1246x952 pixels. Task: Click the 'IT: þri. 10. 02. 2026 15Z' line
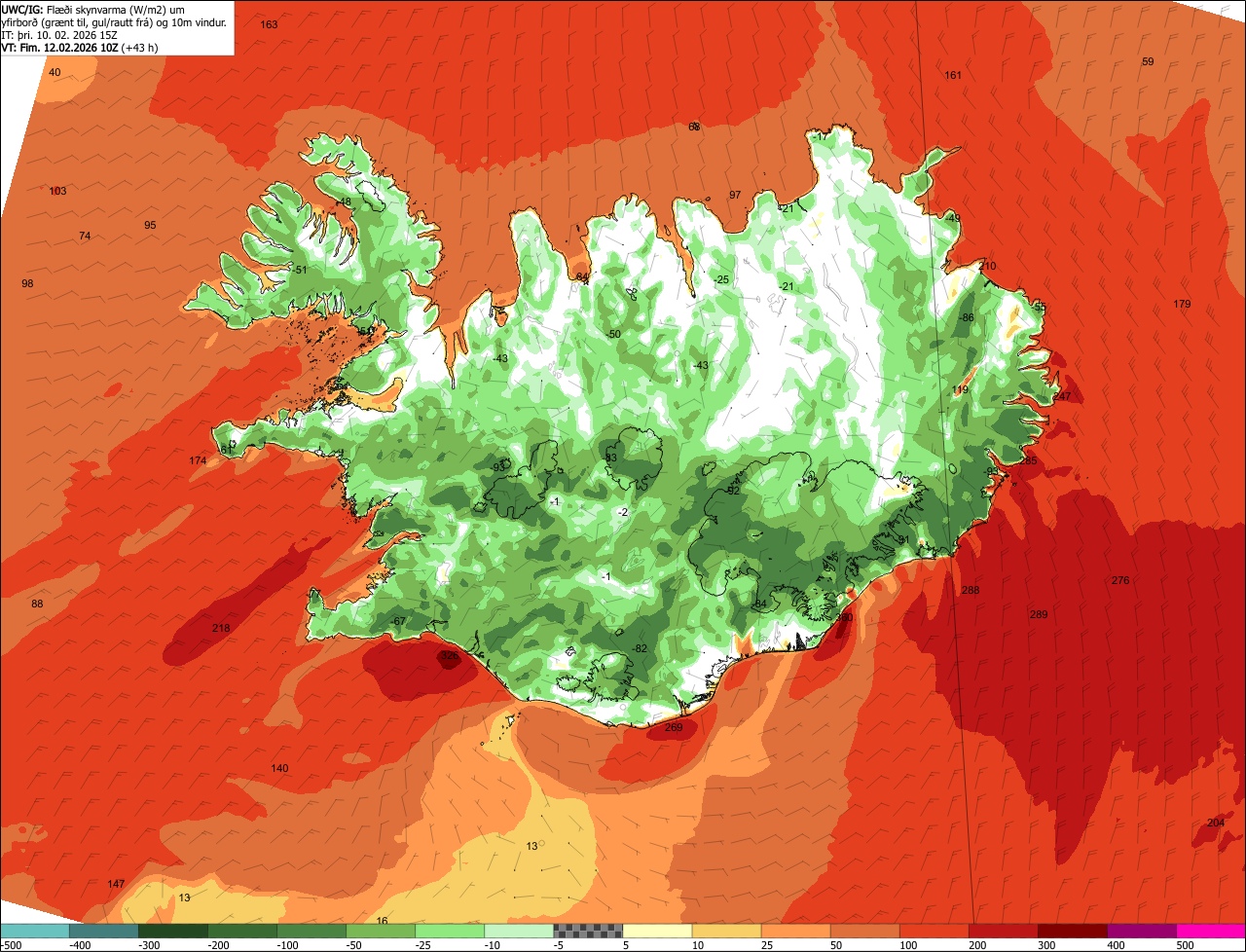59,34
